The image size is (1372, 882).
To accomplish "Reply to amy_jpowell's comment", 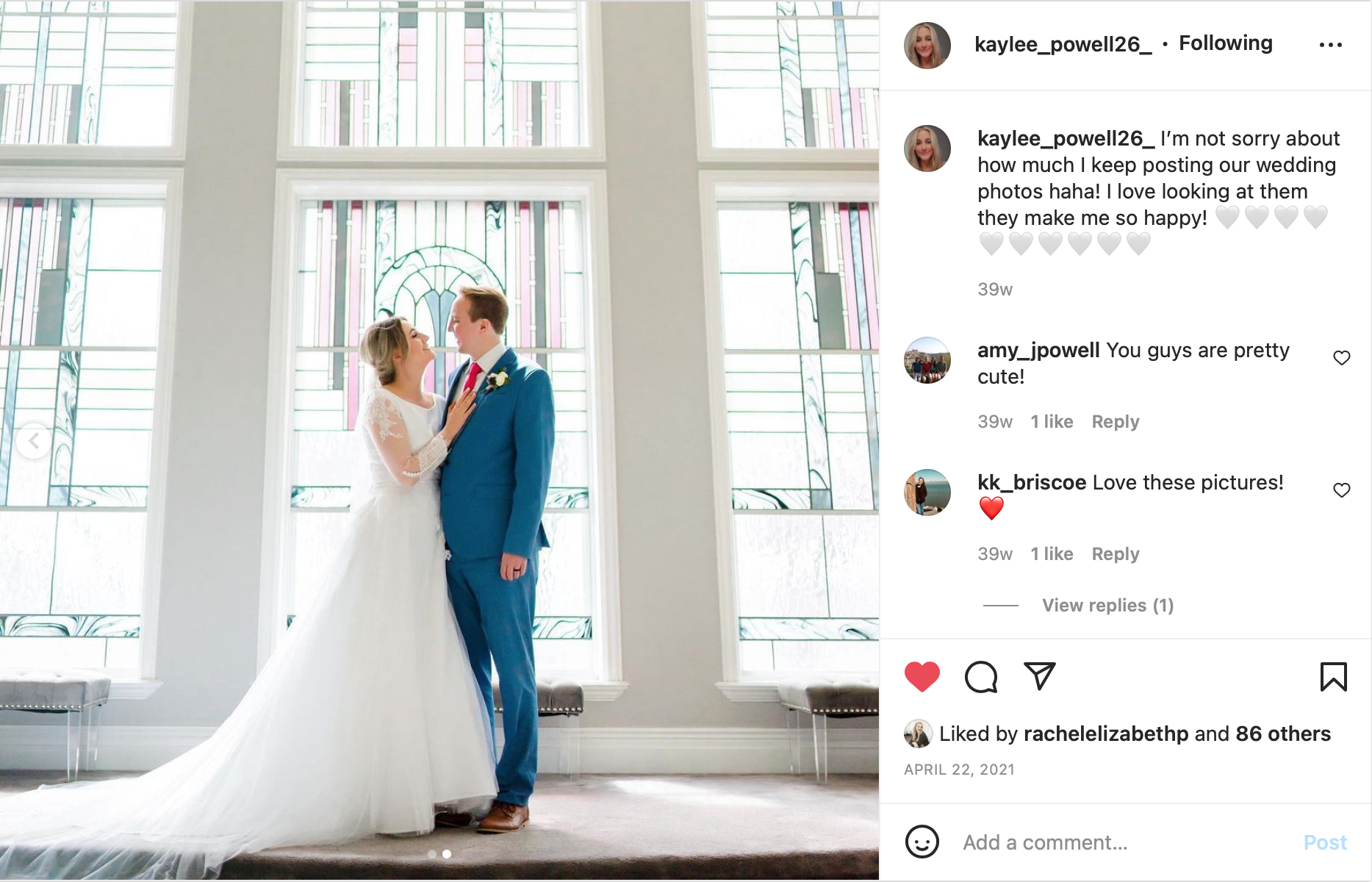I will [x=1115, y=421].
